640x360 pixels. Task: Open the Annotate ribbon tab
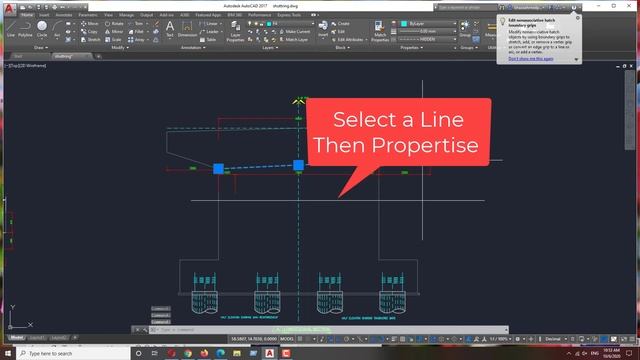pyautogui.click(x=64, y=15)
